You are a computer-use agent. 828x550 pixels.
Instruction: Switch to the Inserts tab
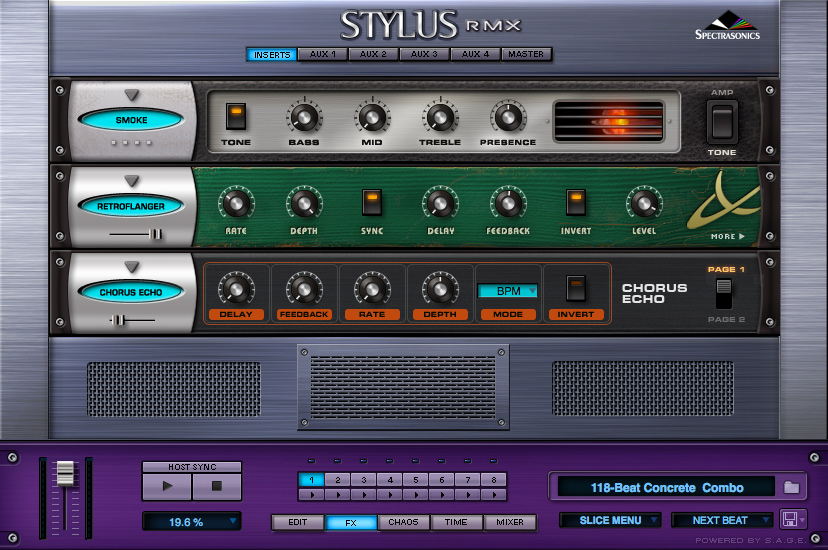click(271, 54)
